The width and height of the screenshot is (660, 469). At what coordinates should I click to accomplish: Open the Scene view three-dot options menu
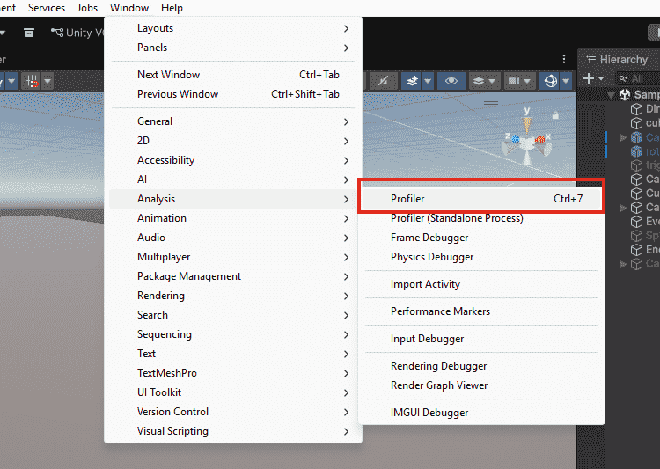(x=564, y=59)
